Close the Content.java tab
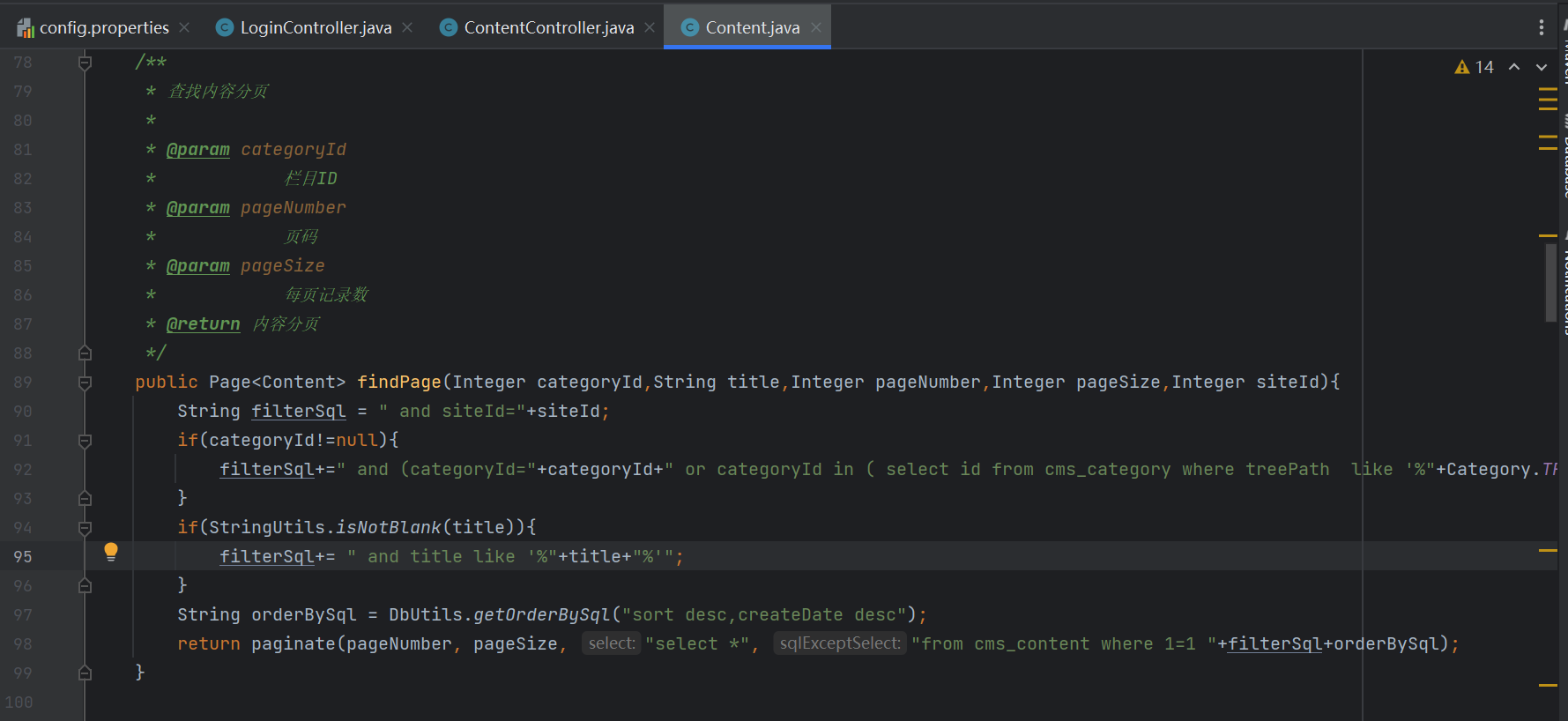Screen dimensions: 1568x721 (x=816, y=27)
